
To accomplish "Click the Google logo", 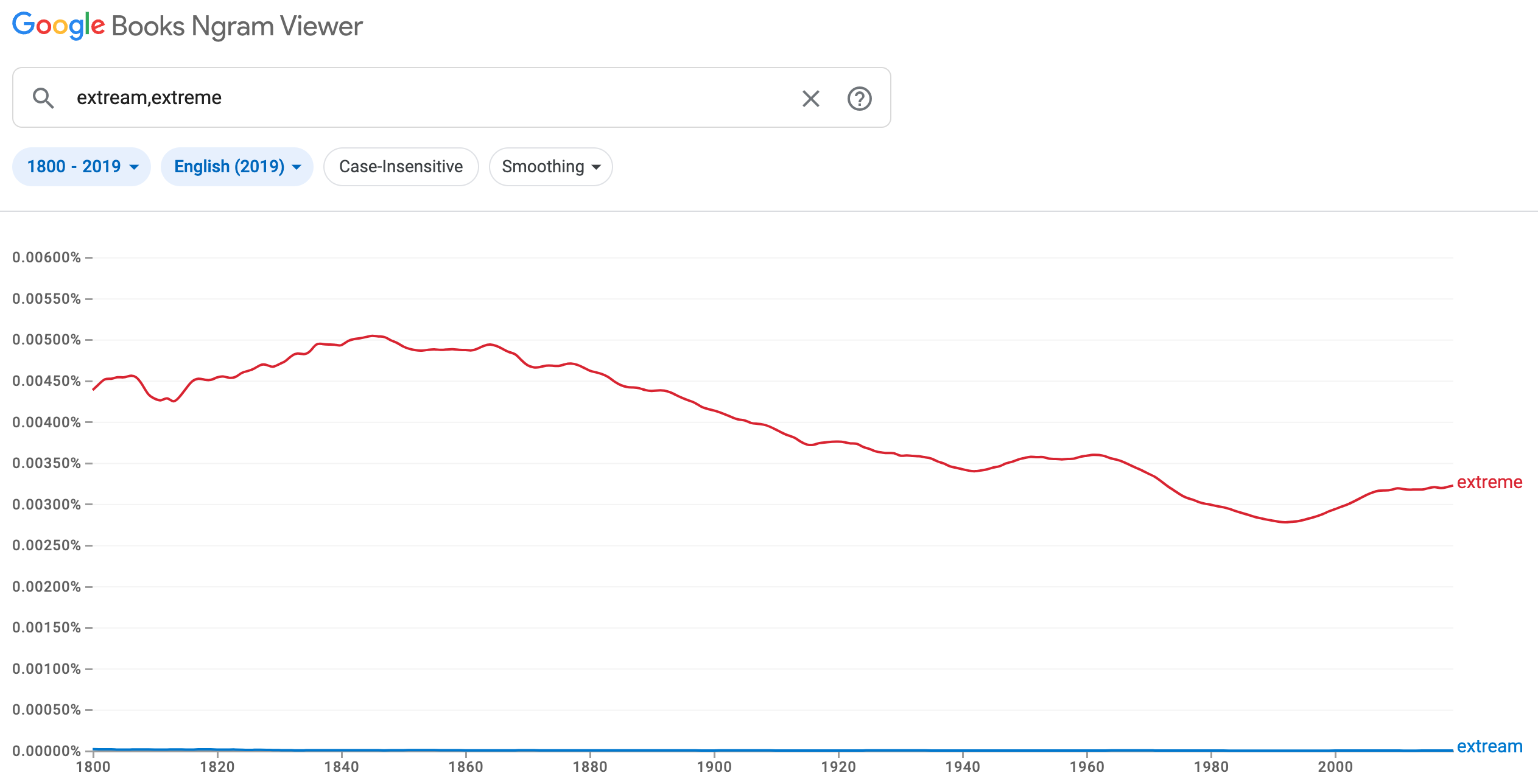I will pyautogui.click(x=58, y=26).
